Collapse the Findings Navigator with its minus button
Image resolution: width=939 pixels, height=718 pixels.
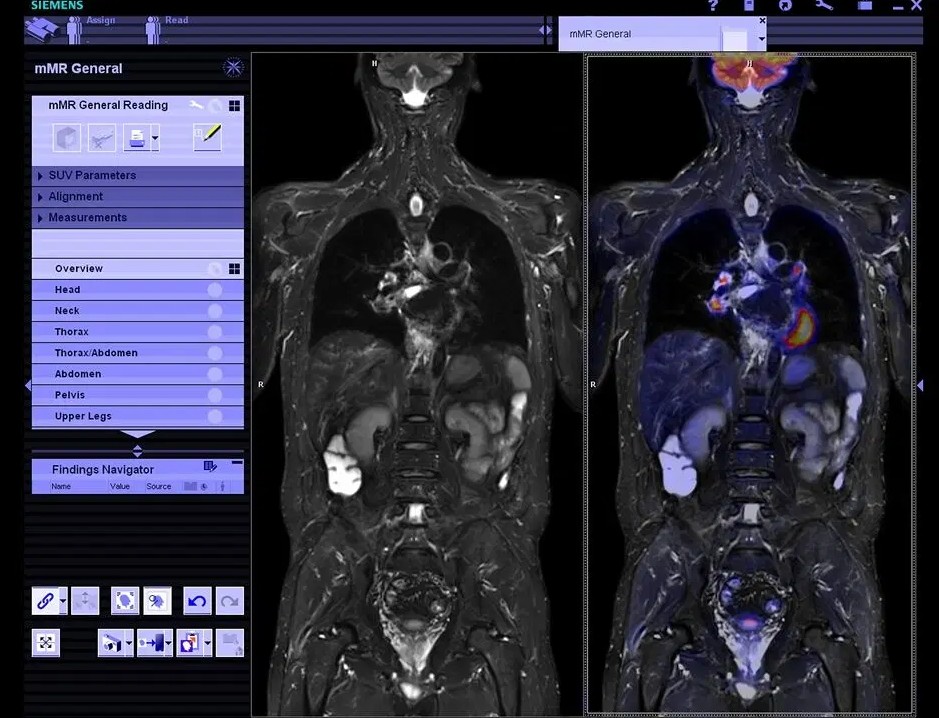(237, 463)
